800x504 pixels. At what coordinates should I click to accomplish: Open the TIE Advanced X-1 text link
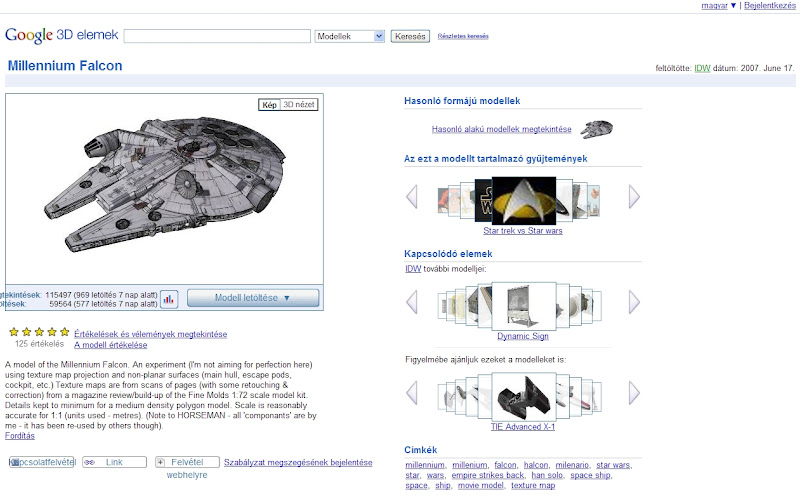point(523,427)
